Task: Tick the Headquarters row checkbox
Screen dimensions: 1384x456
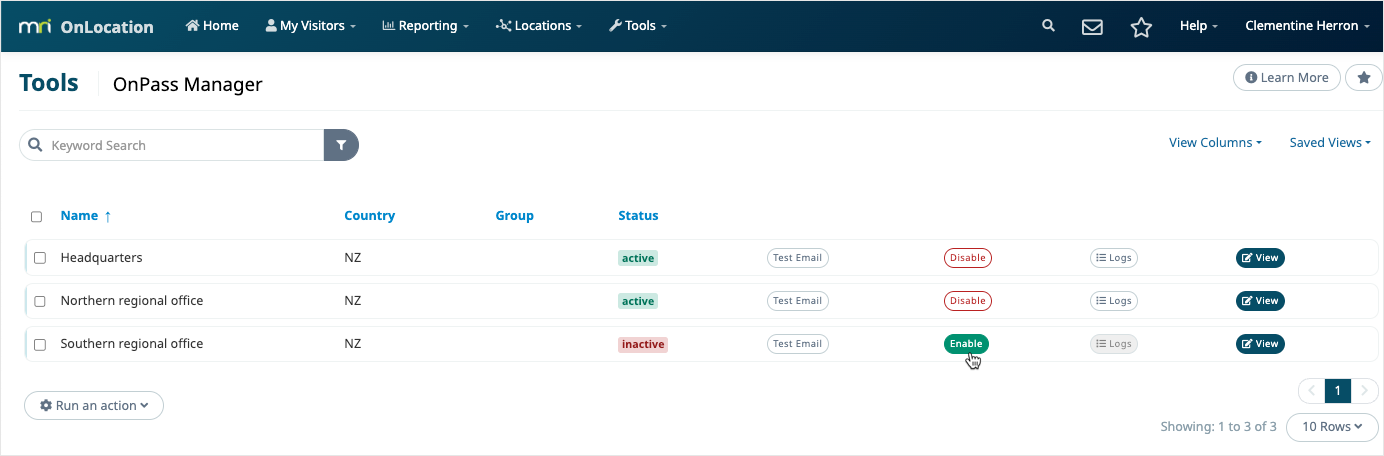Action: coord(40,258)
